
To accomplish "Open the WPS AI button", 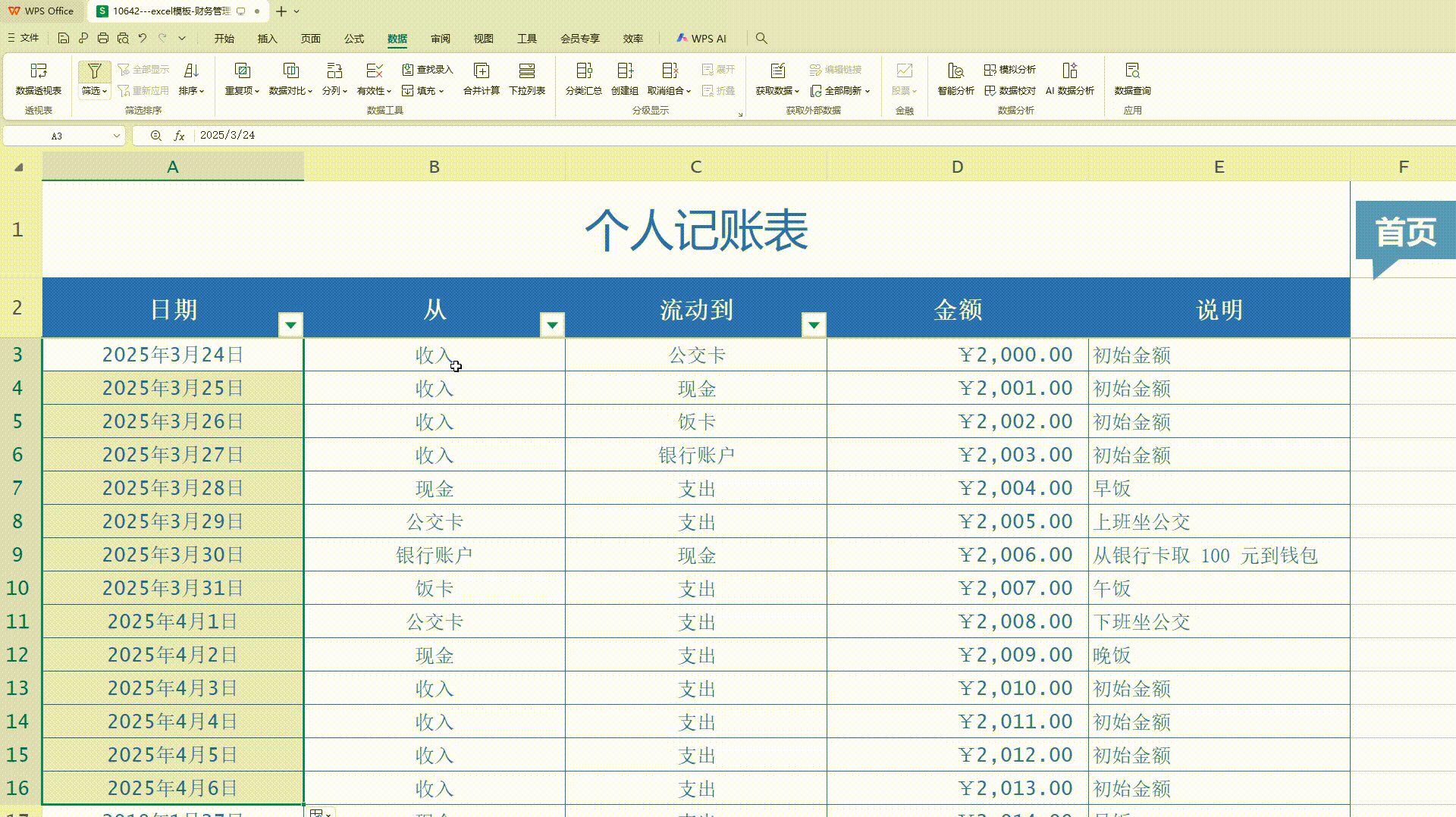I will [x=701, y=39].
